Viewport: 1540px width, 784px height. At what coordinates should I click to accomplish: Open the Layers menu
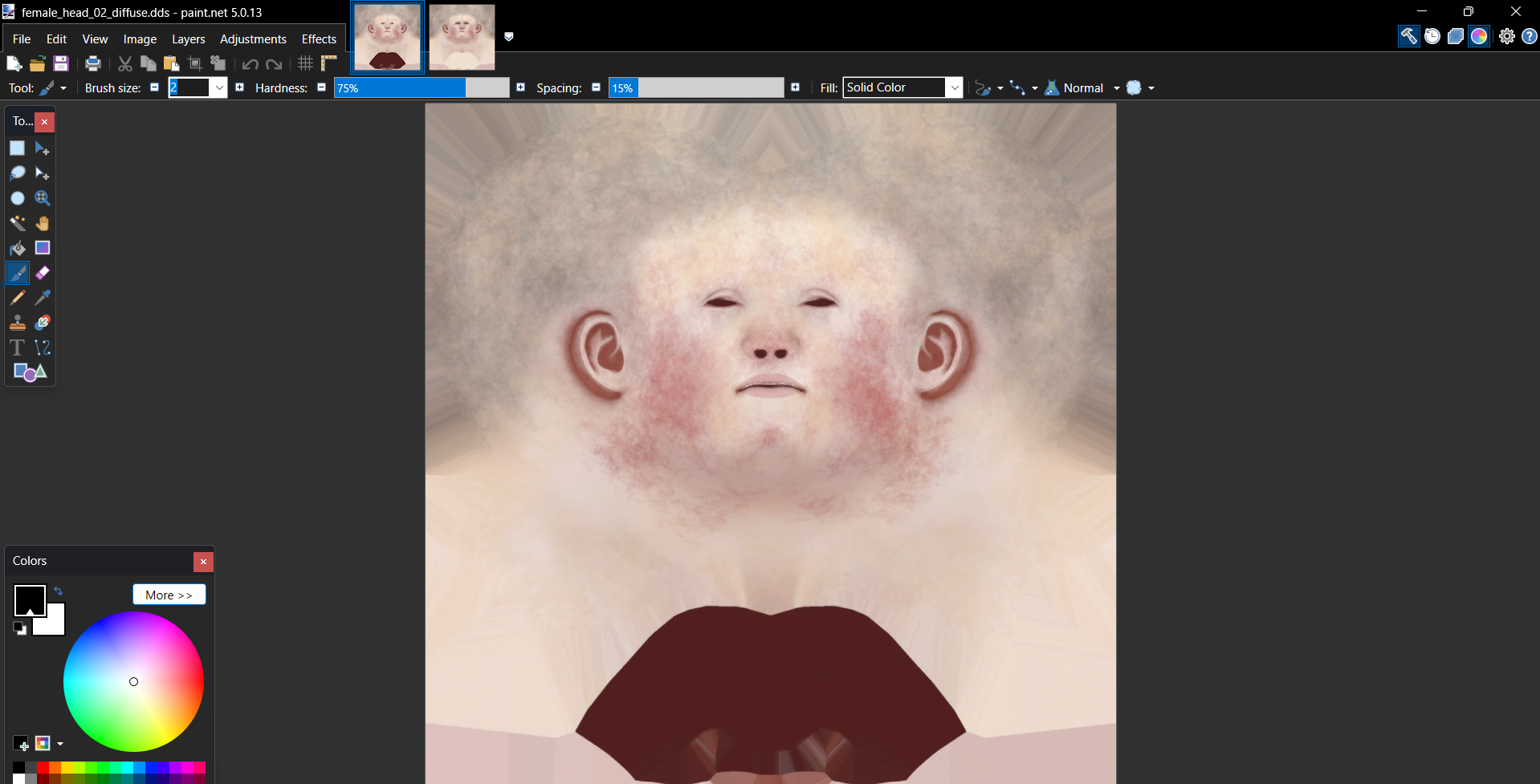188,39
